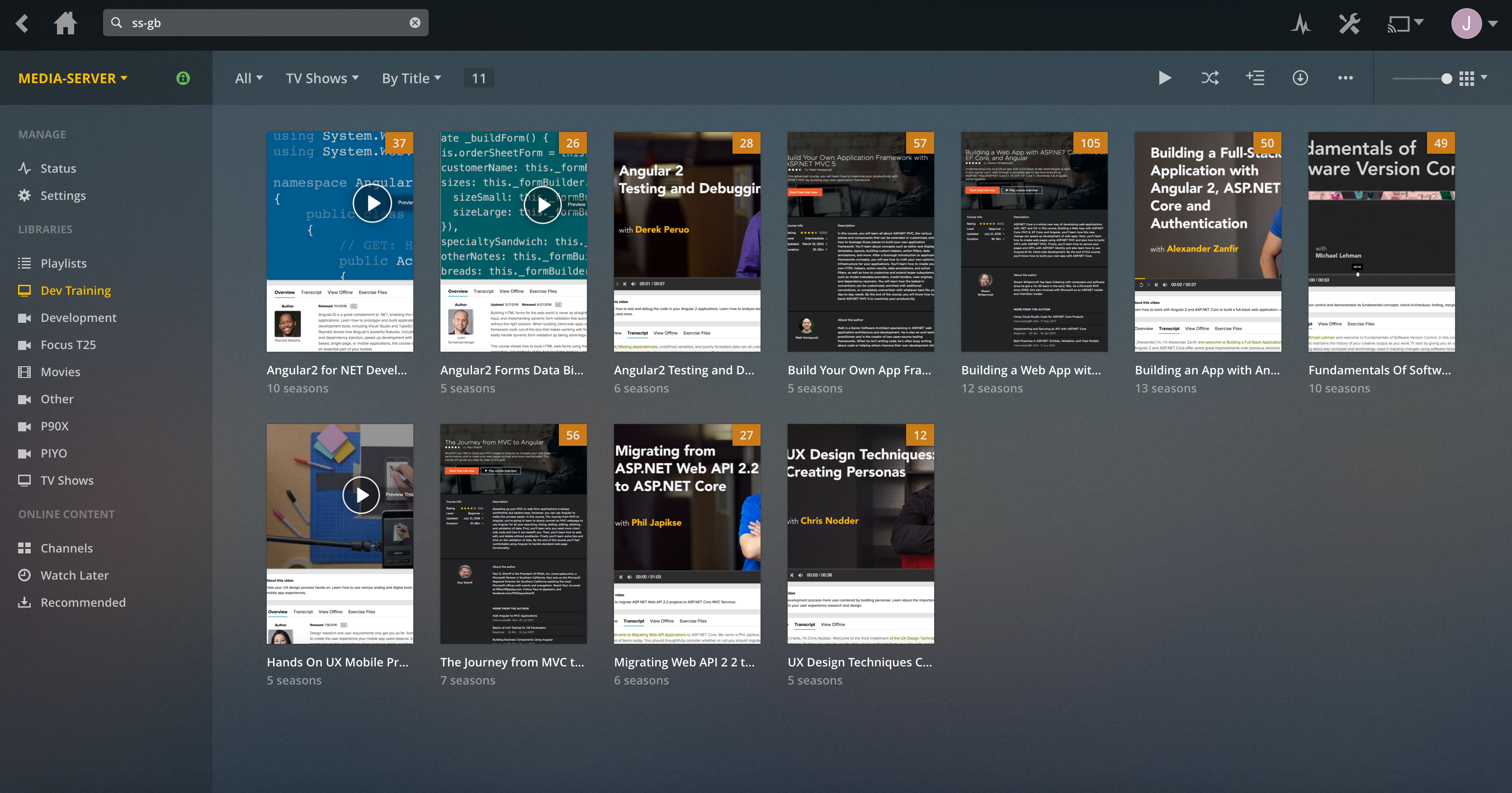Viewport: 1512px width, 793px height.
Task: Open the TV Shows type filter dropdown
Action: click(321, 78)
